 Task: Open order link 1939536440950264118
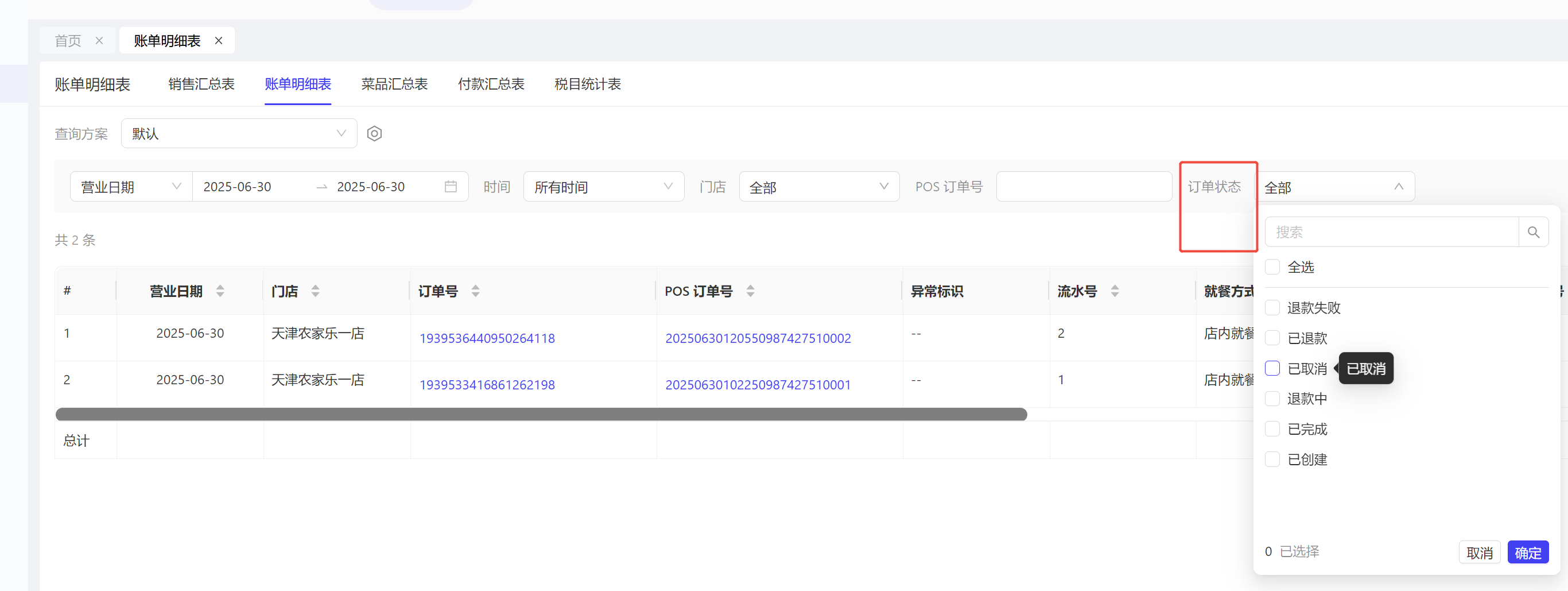click(487, 338)
